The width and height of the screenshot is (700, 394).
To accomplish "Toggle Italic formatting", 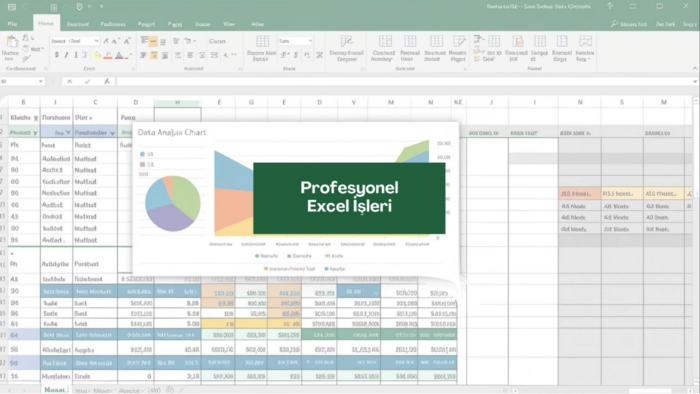I will point(66,55).
